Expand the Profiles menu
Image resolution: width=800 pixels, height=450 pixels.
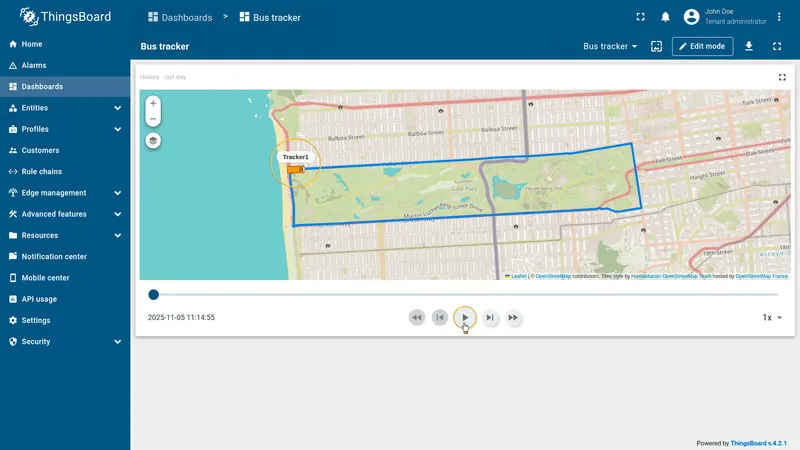click(65, 129)
